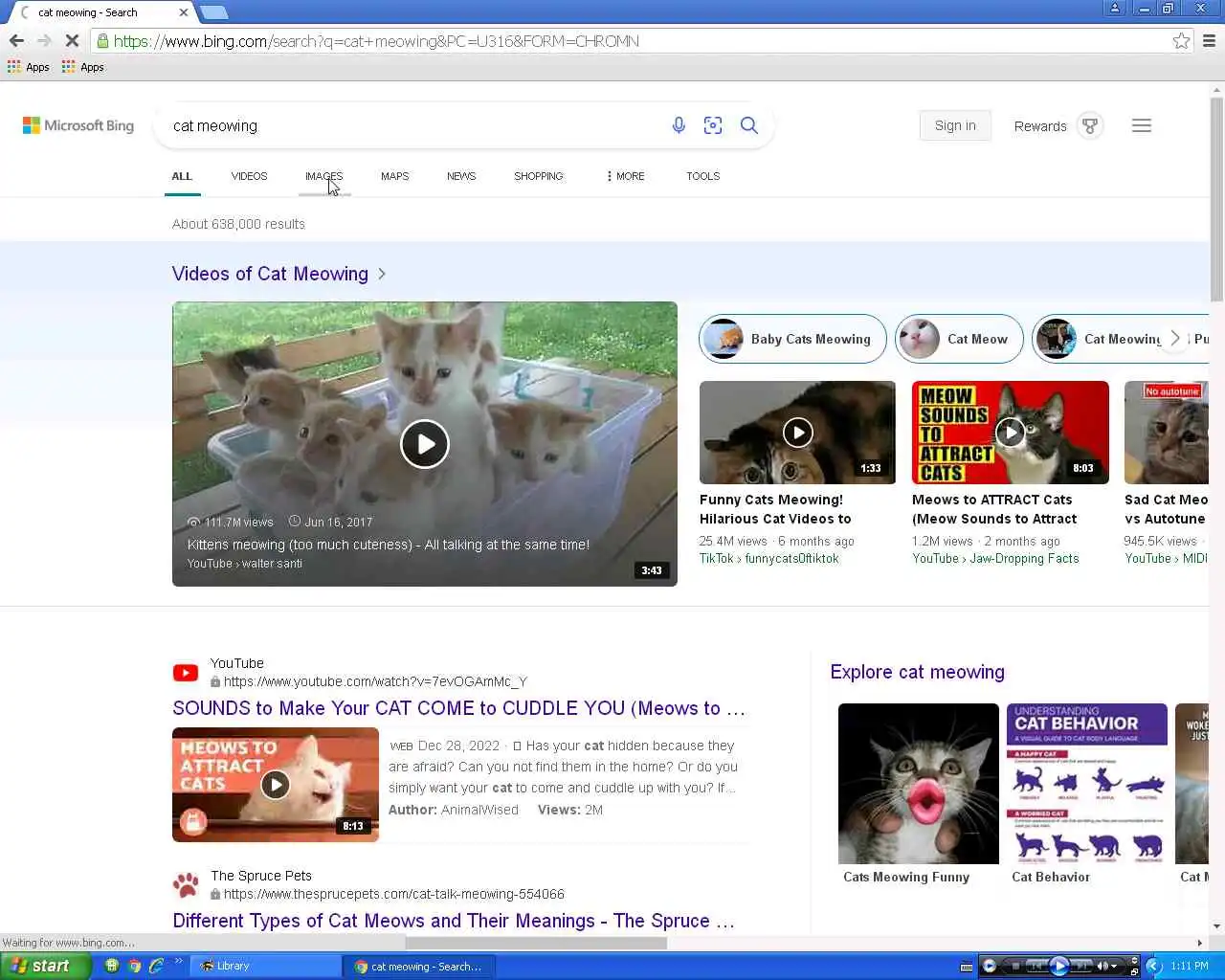1225x980 pixels.
Task: Click the About 638,000 results text
Action: (238, 224)
